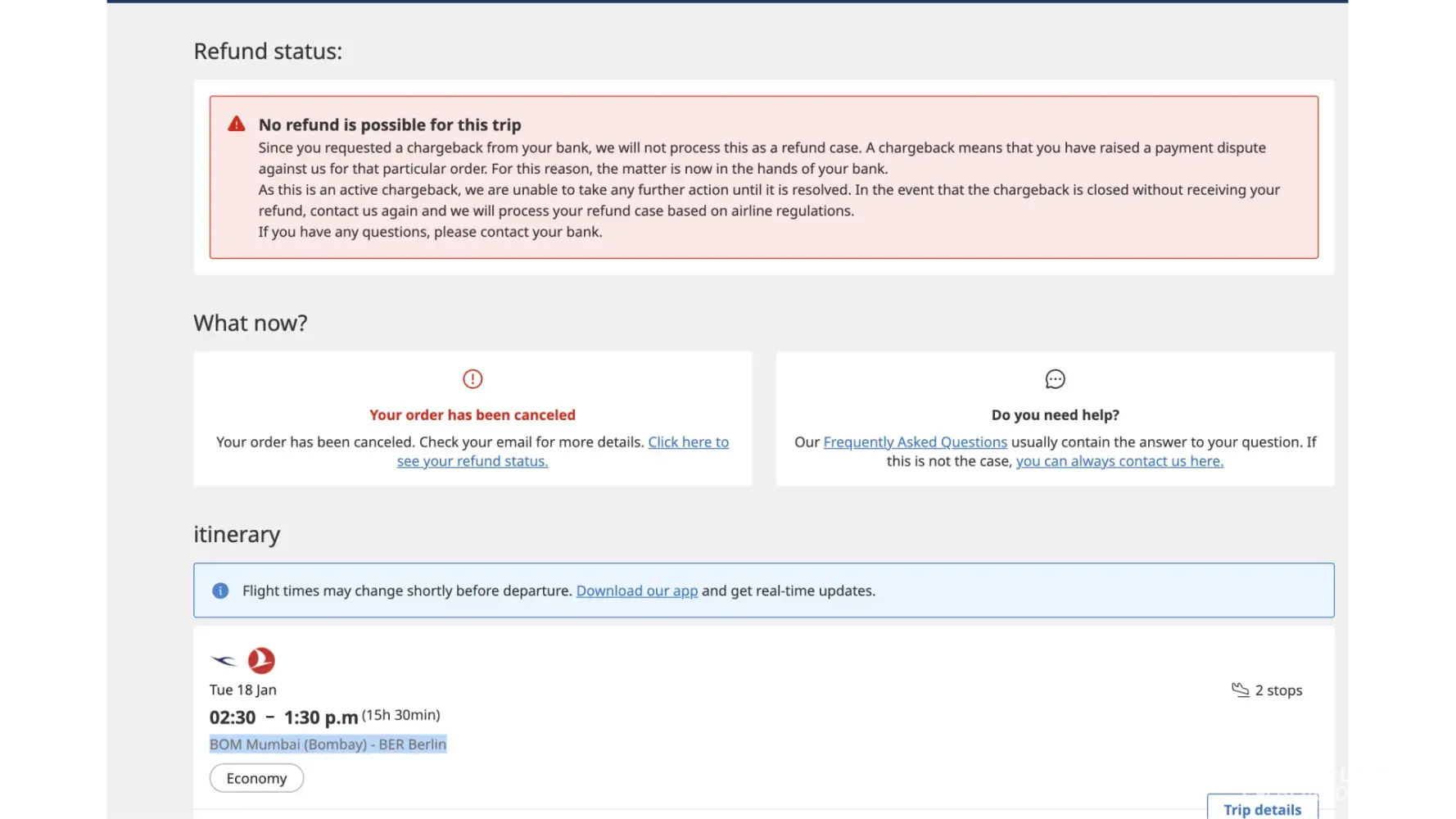Click the 'No refund is possible' alert heading
The image size is (1456, 819).
pos(390,124)
